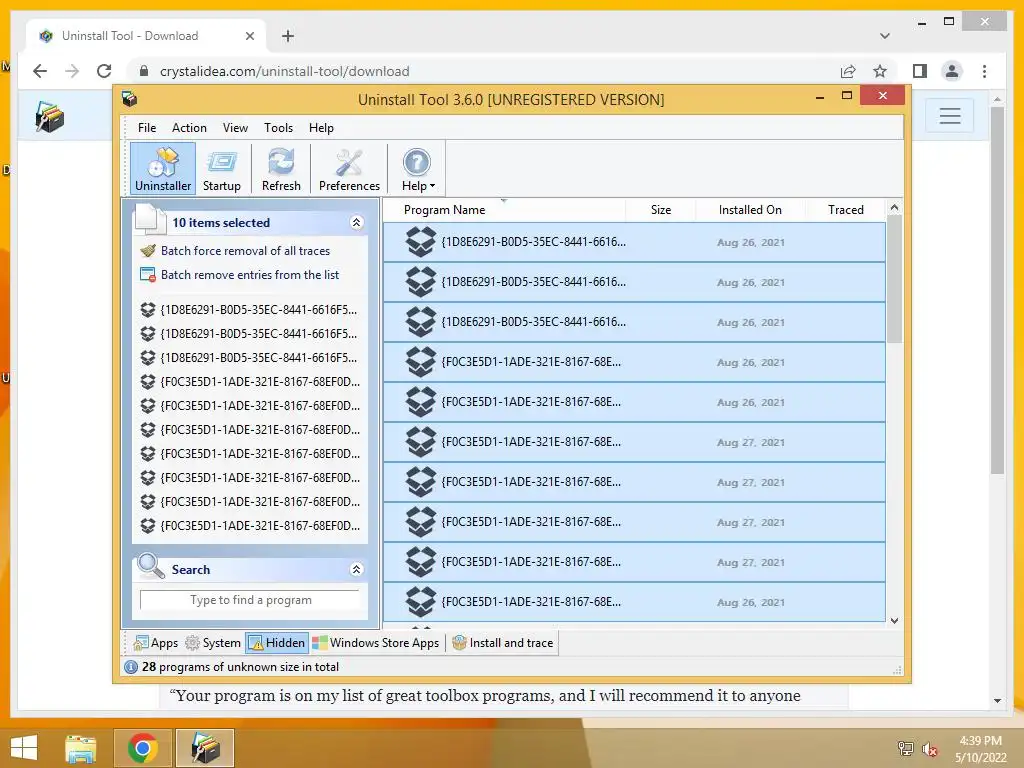Viewport: 1024px width, 768px height.
Task: Click the site security lock icon
Action: click(x=144, y=71)
